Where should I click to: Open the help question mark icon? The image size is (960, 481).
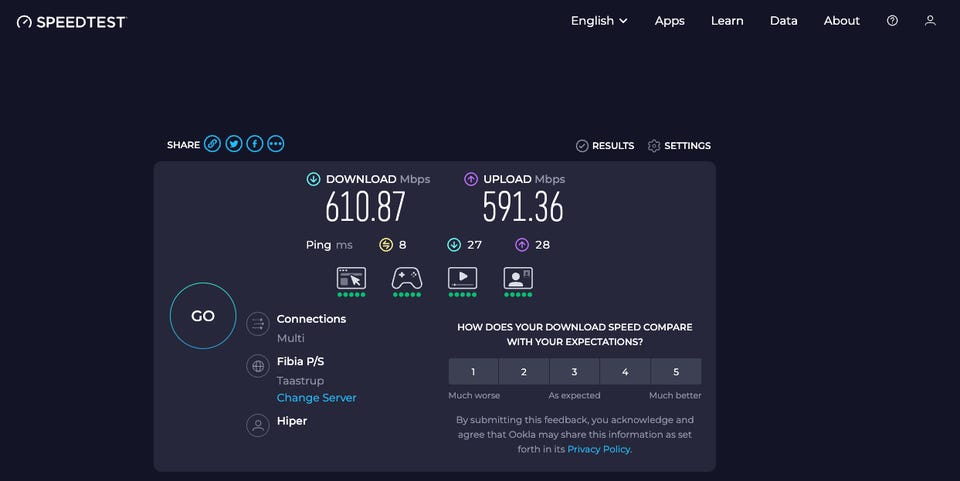(892, 21)
